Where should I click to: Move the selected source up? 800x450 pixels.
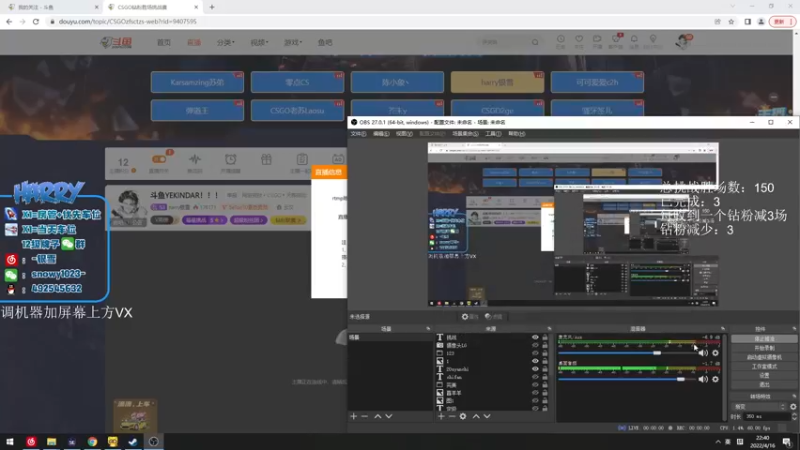[476, 416]
